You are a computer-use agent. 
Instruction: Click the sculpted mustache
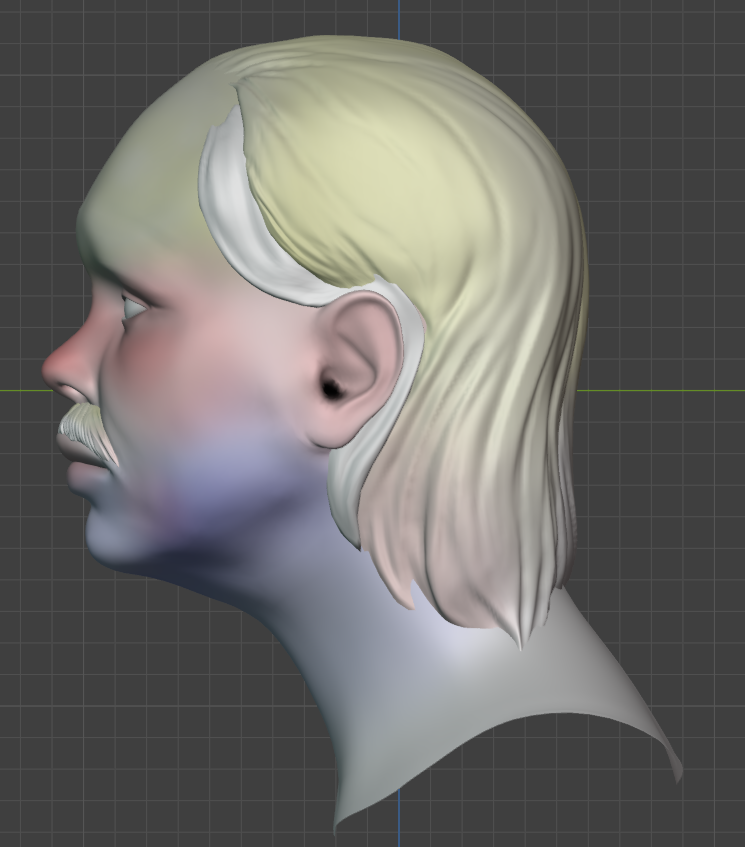pyautogui.click(x=88, y=433)
